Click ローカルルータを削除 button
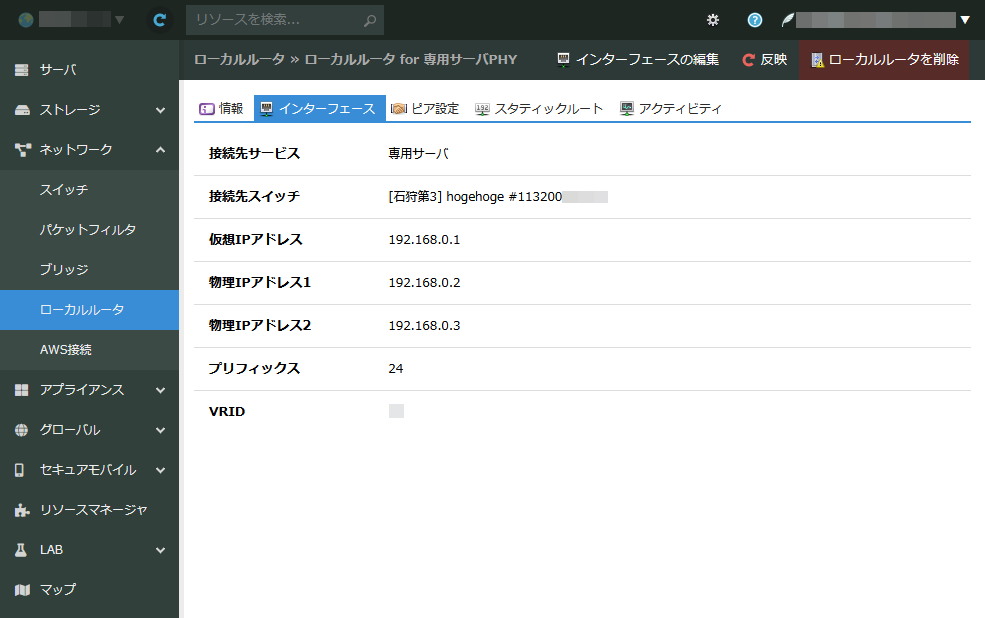The image size is (985, 618). (x=884, y=60)
